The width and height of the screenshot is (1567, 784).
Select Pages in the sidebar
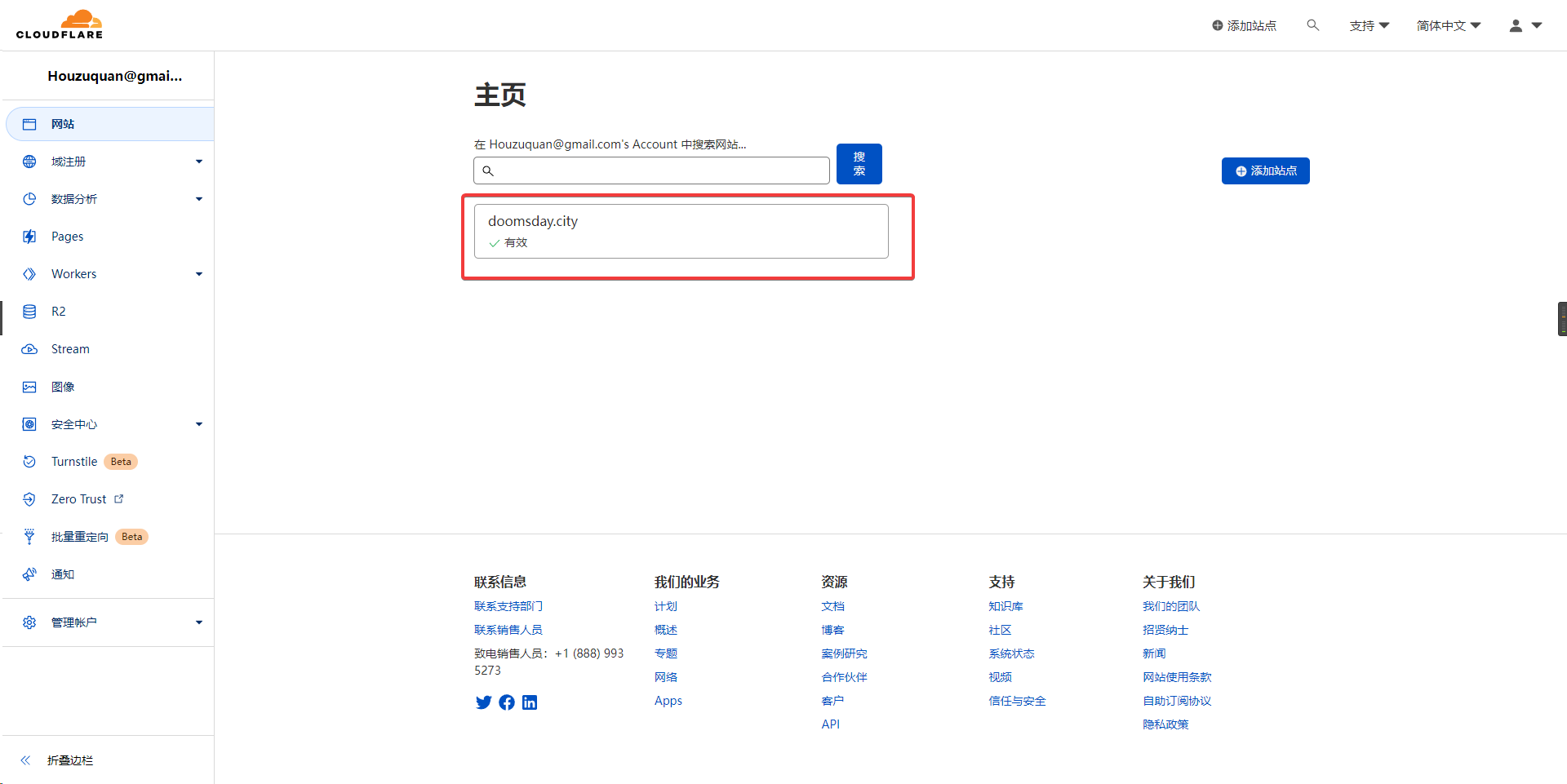(67, 237)
